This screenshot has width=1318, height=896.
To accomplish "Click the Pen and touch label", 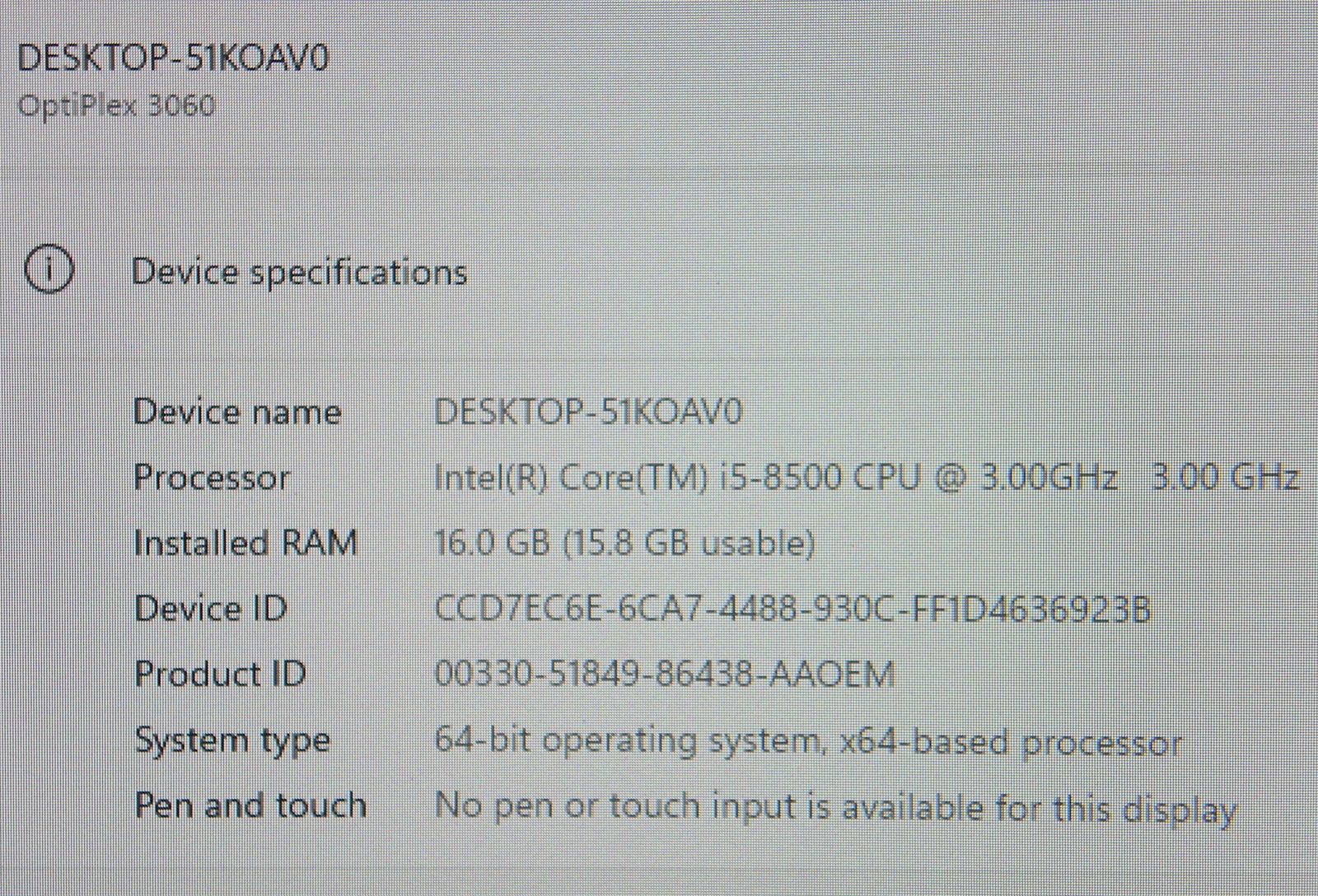I will click(x=250, y=805).
